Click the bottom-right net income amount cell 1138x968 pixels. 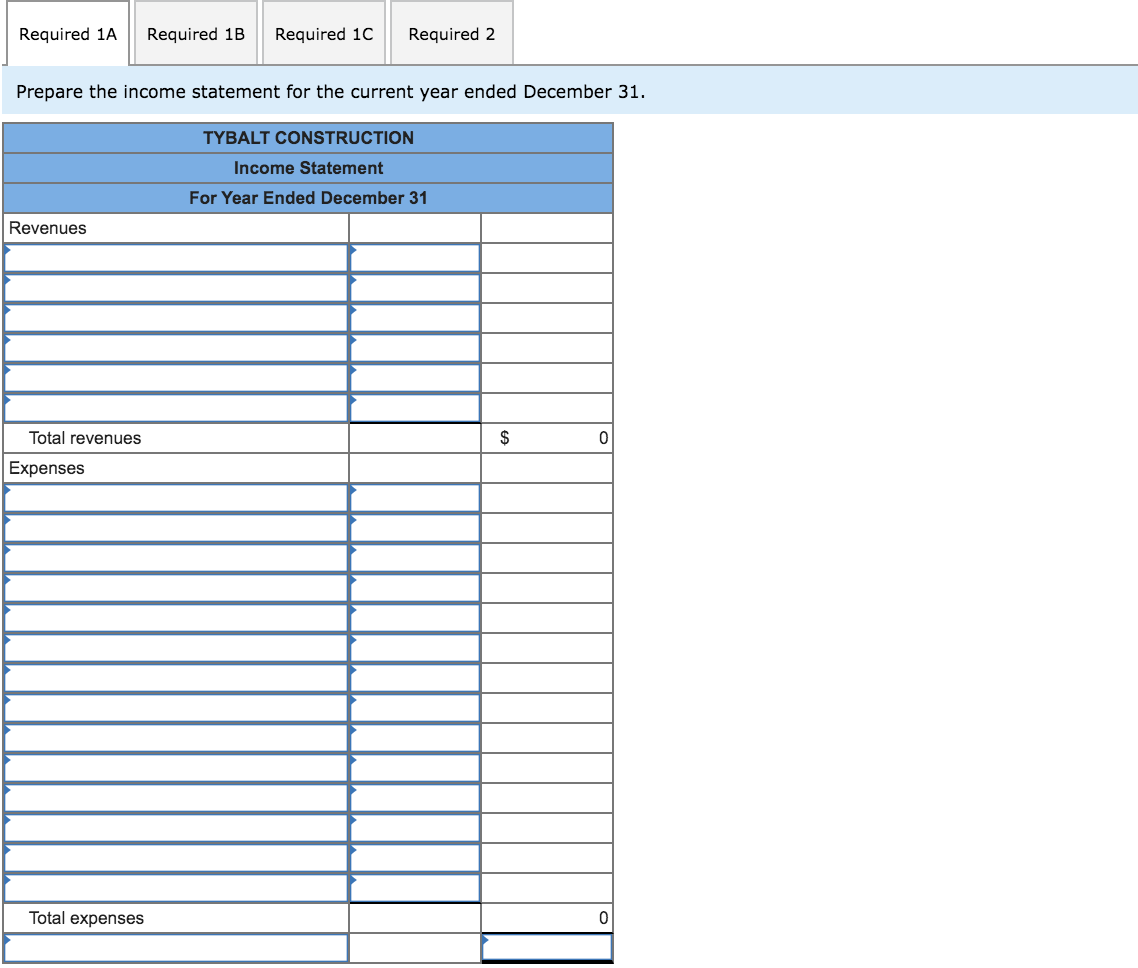click(x=546, y=947)
